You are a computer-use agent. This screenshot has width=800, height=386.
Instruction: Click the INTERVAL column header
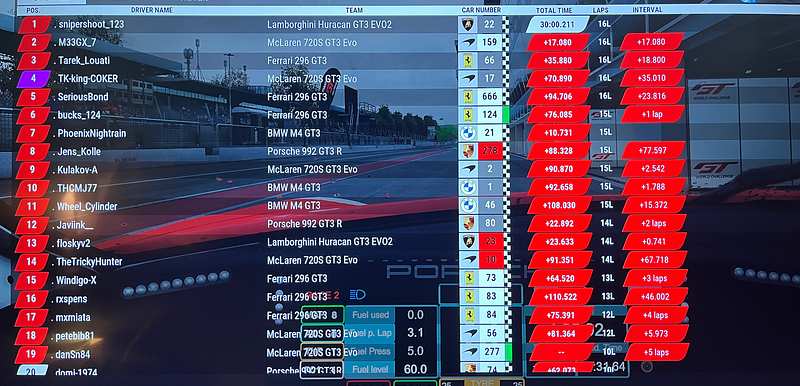pos(647,10)
